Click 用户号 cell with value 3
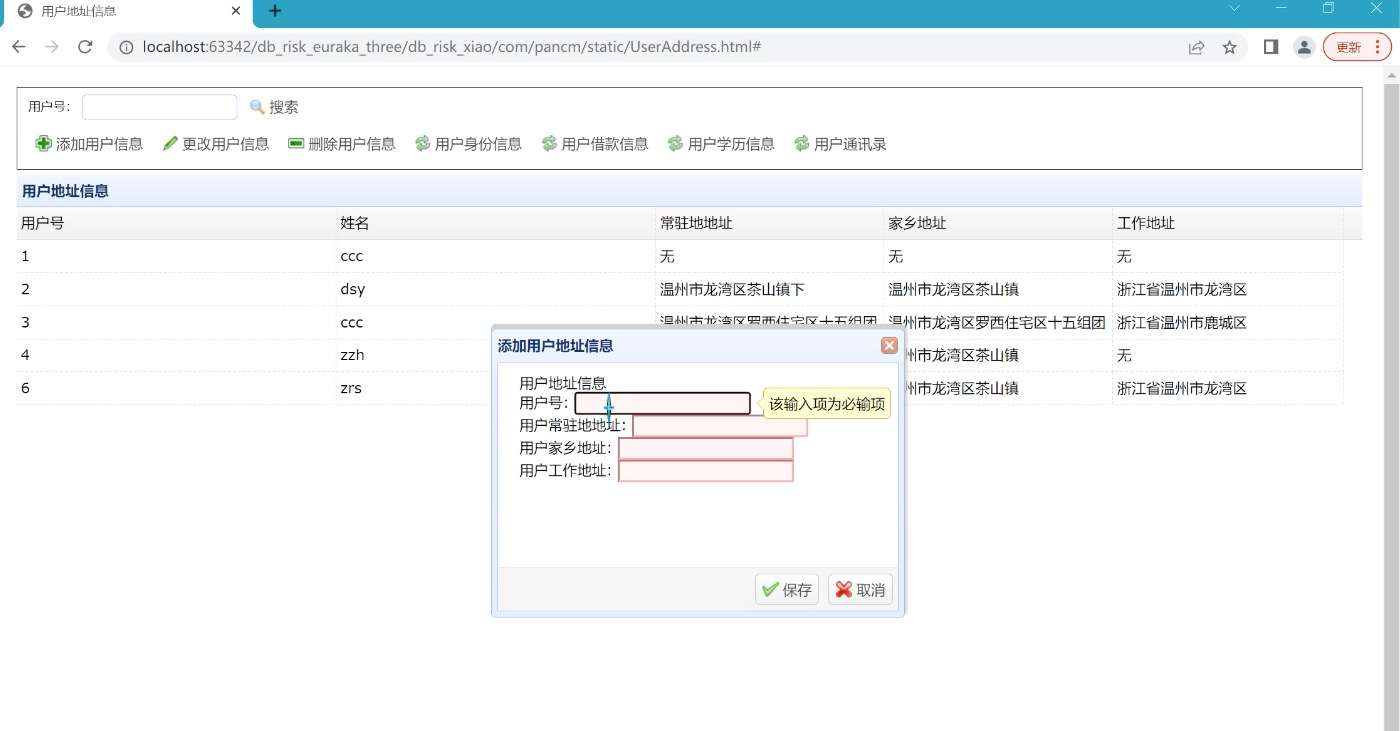Viewport: 1400px width, 731px height. pyautogui.click(x=176, y=322)
